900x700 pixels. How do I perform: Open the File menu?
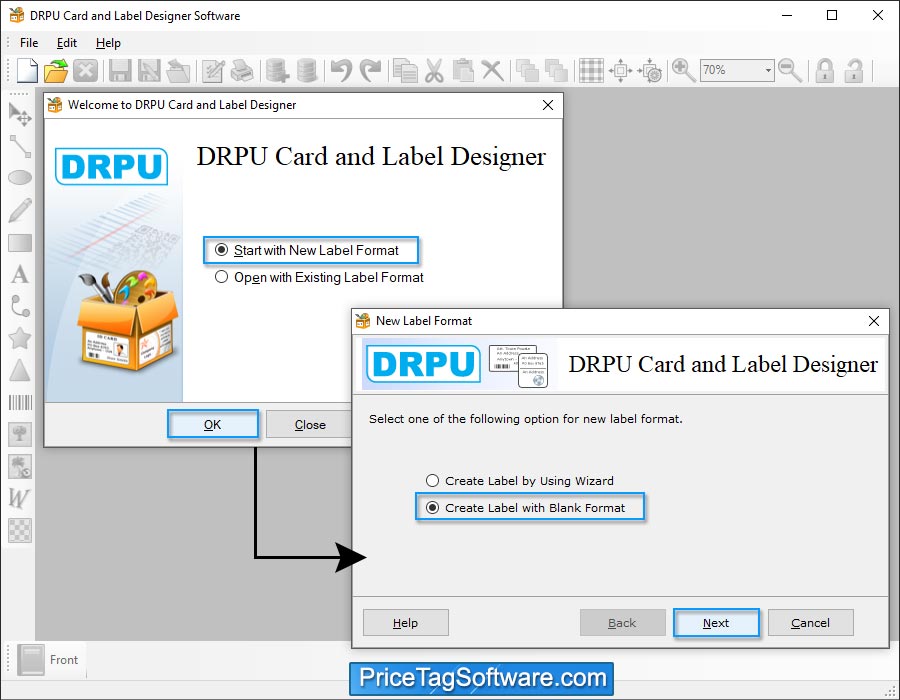pos(29,43)
